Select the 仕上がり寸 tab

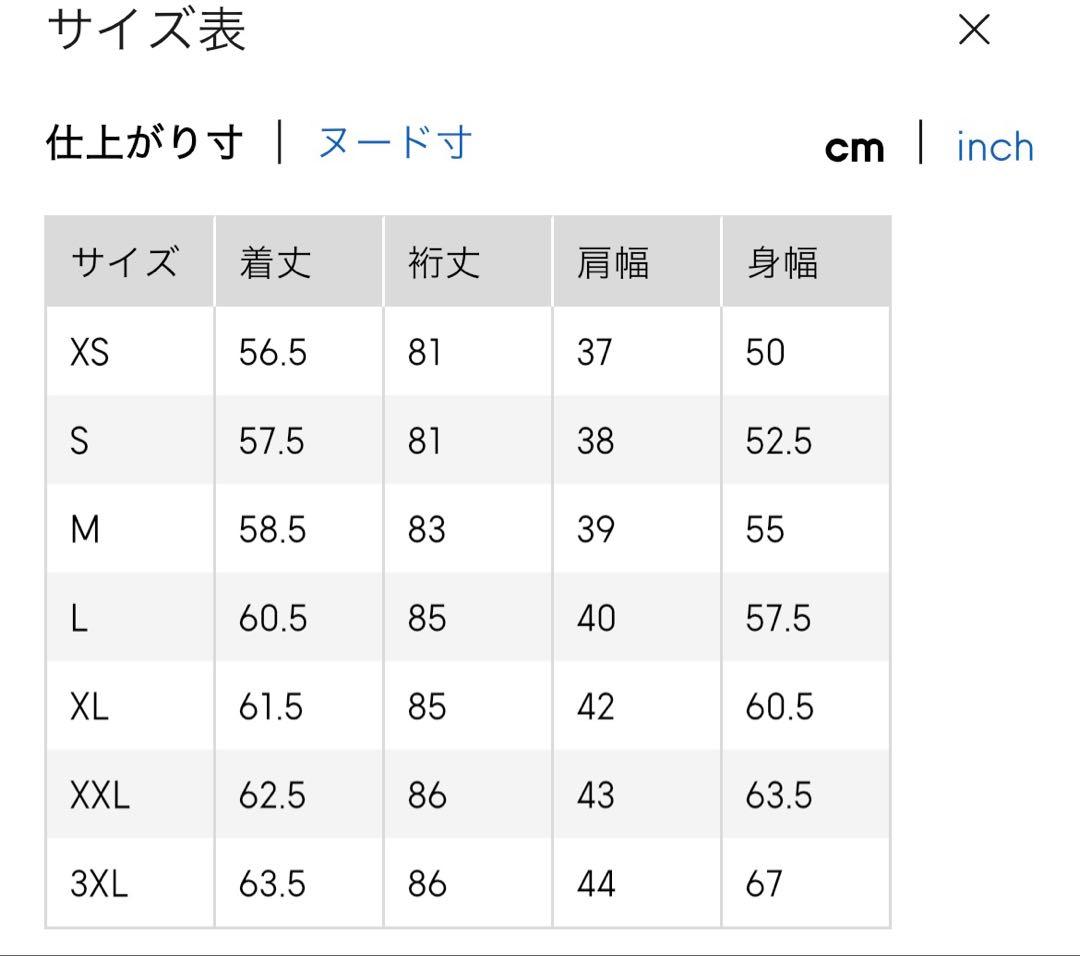tap(145, 143)
